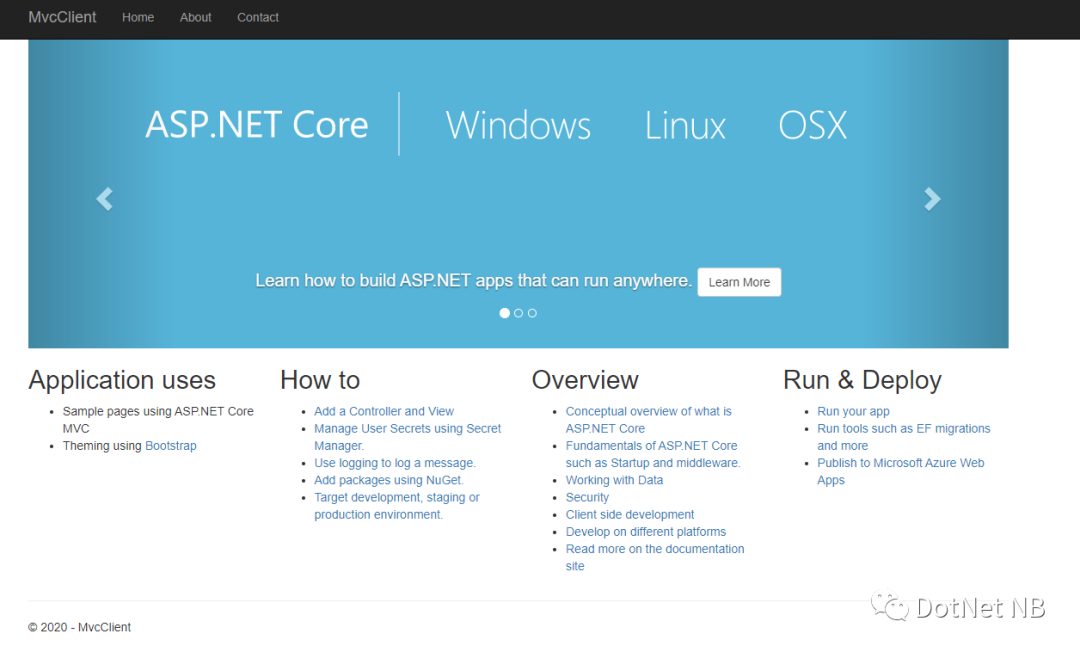Viewport: 1080px width, 652px height.
Task: Click the 2020 - MvcClient footer text
Action: tap(79, 627)
